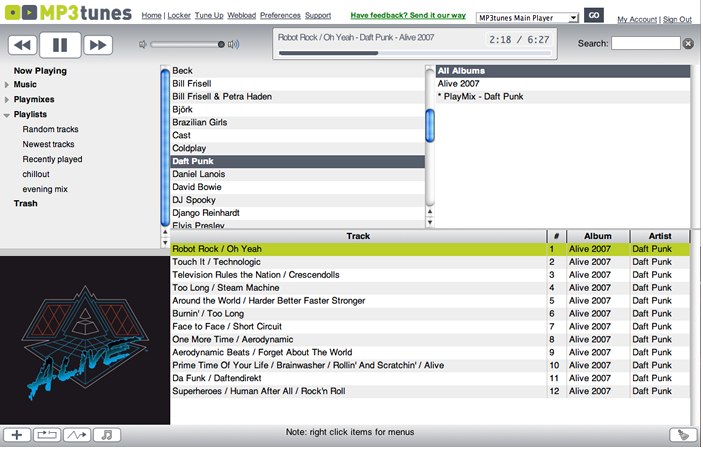Clear the search field with X icon
703x451 pixels.
coord(688,44)
